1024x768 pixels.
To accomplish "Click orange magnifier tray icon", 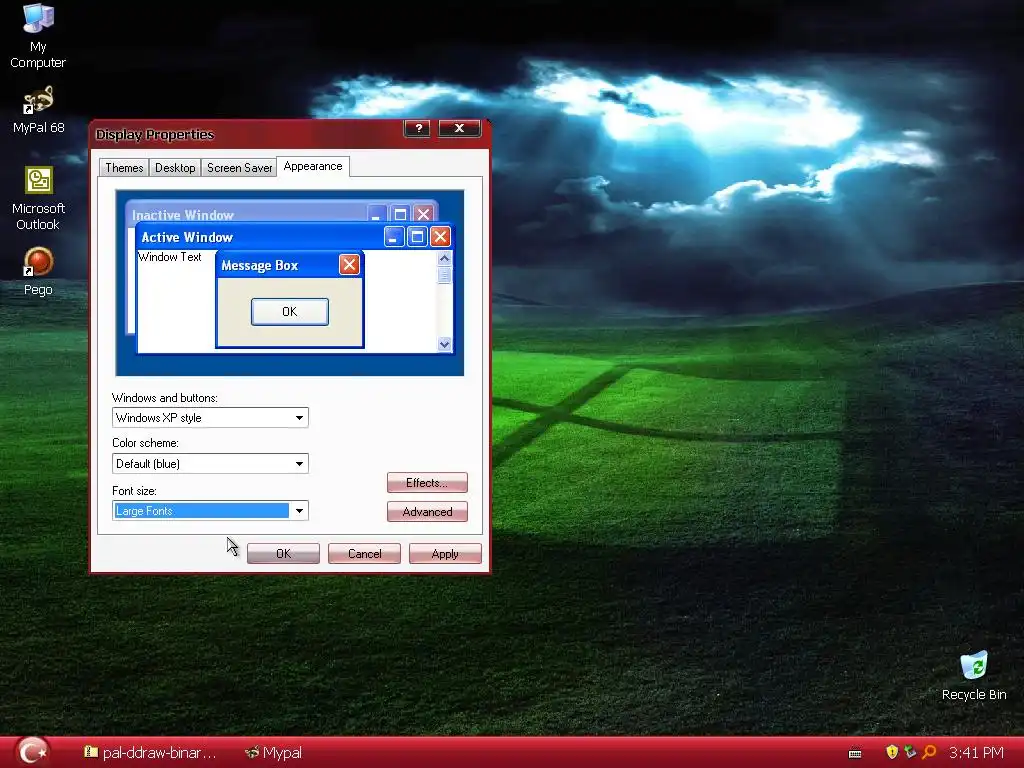I will (929, 752).
